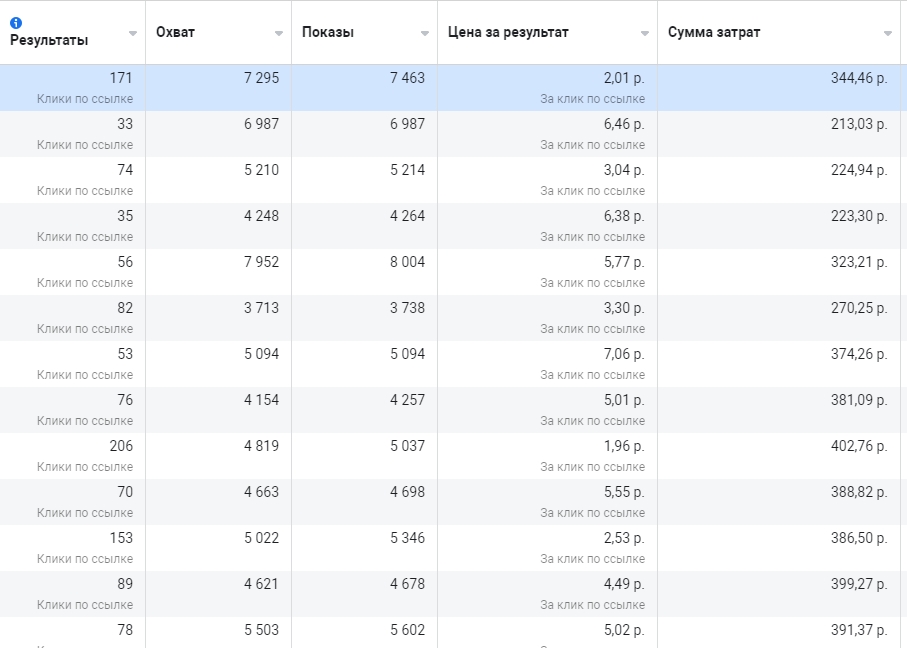Select the results value 76

(x=125, y=400)
